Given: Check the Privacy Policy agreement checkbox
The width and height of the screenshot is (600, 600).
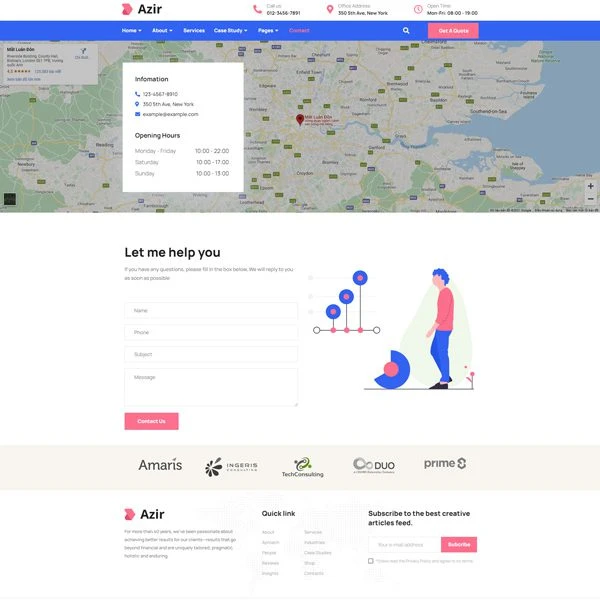Looking at the screenshot, I should 371,561.
